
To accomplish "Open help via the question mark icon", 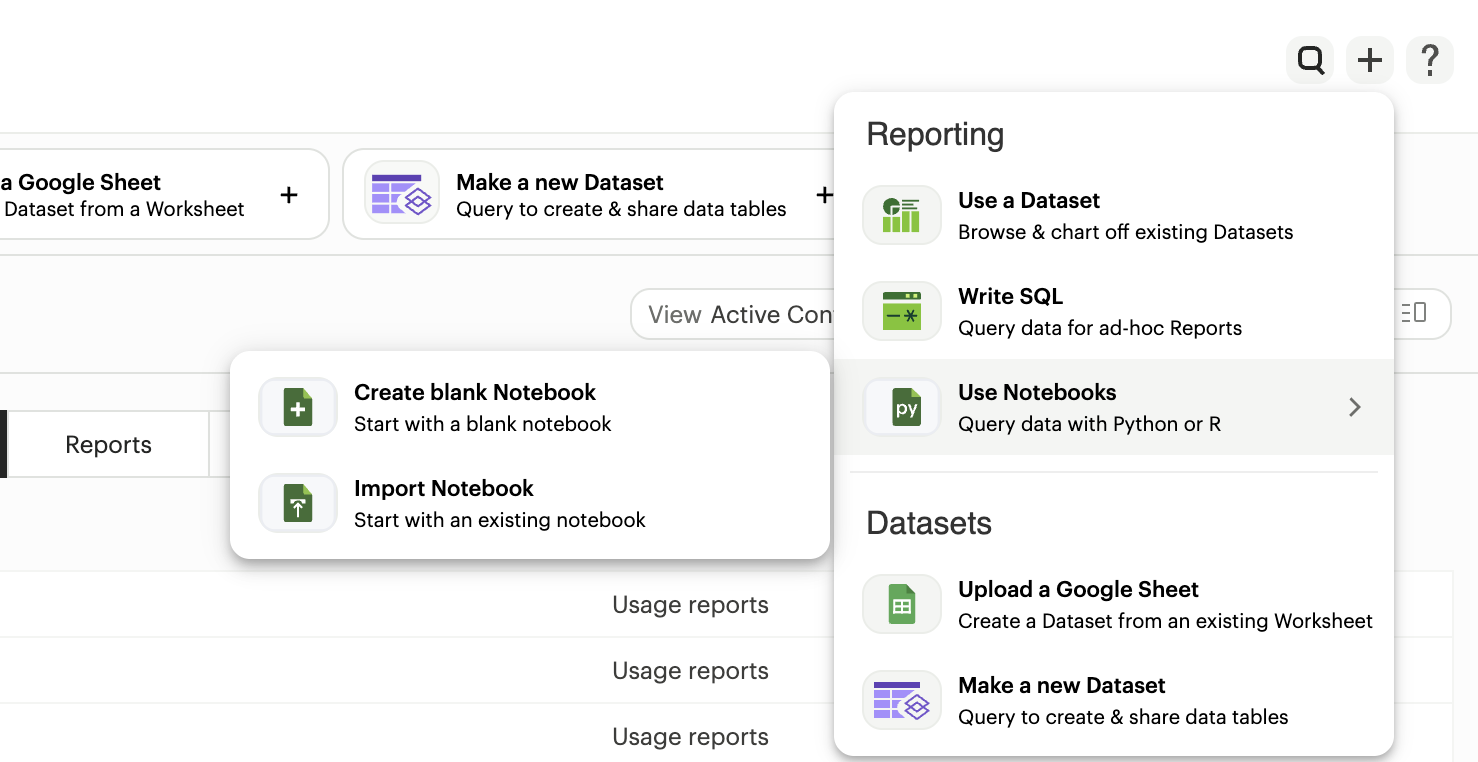I will [1430, 61].
